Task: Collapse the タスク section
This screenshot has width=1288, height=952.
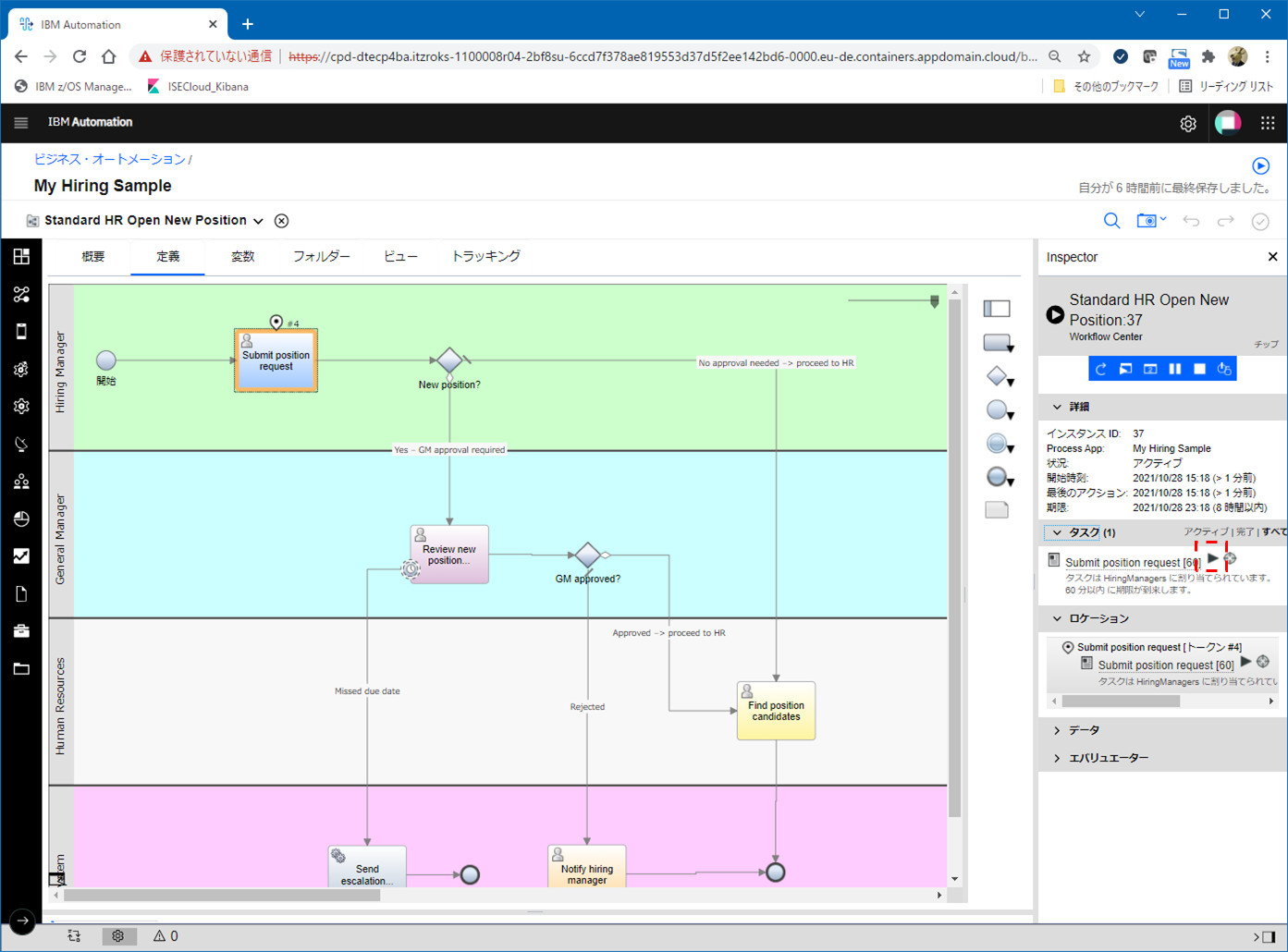Action: click(1058, 532)
